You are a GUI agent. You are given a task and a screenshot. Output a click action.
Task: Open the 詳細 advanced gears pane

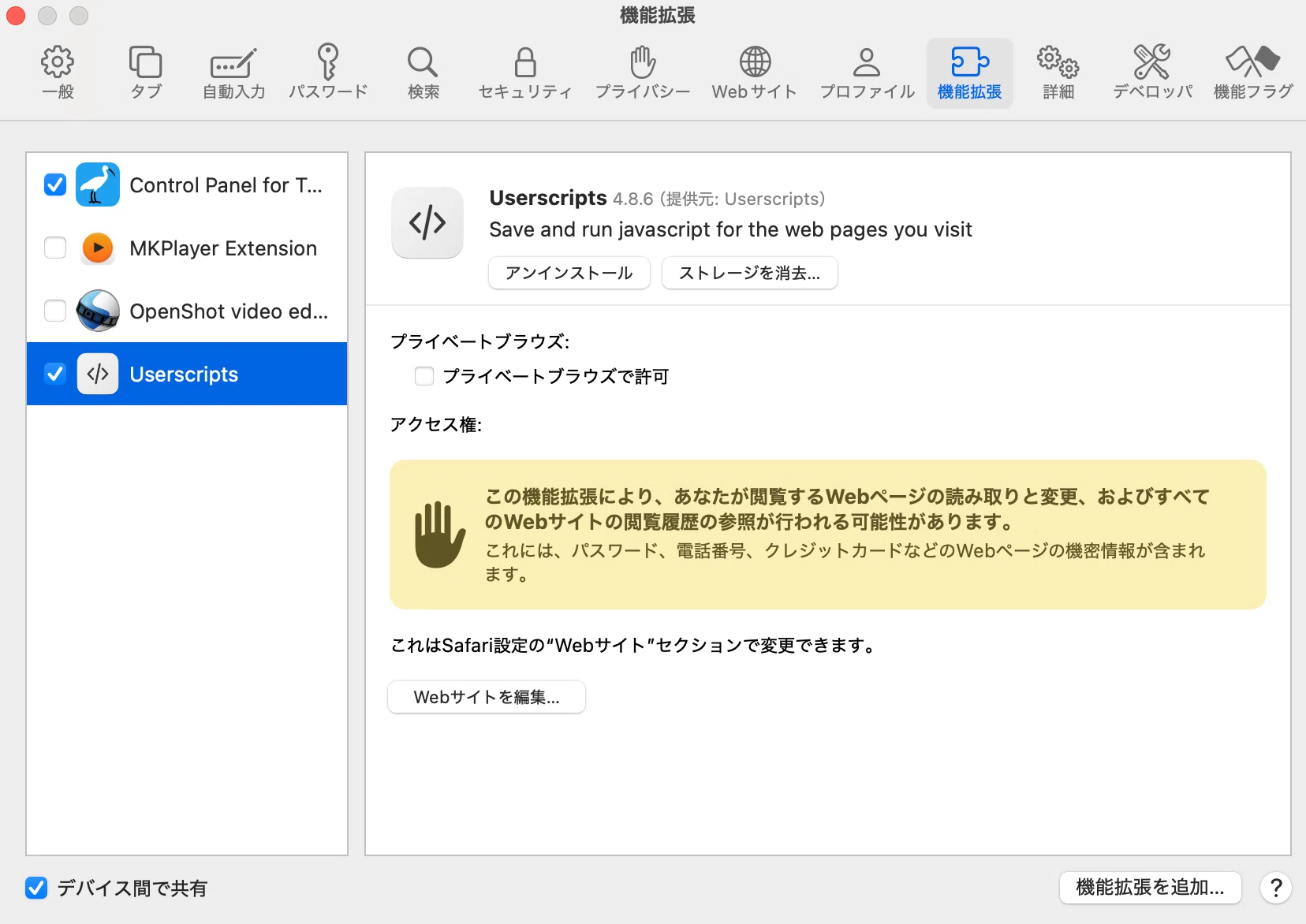(1058, 73)
